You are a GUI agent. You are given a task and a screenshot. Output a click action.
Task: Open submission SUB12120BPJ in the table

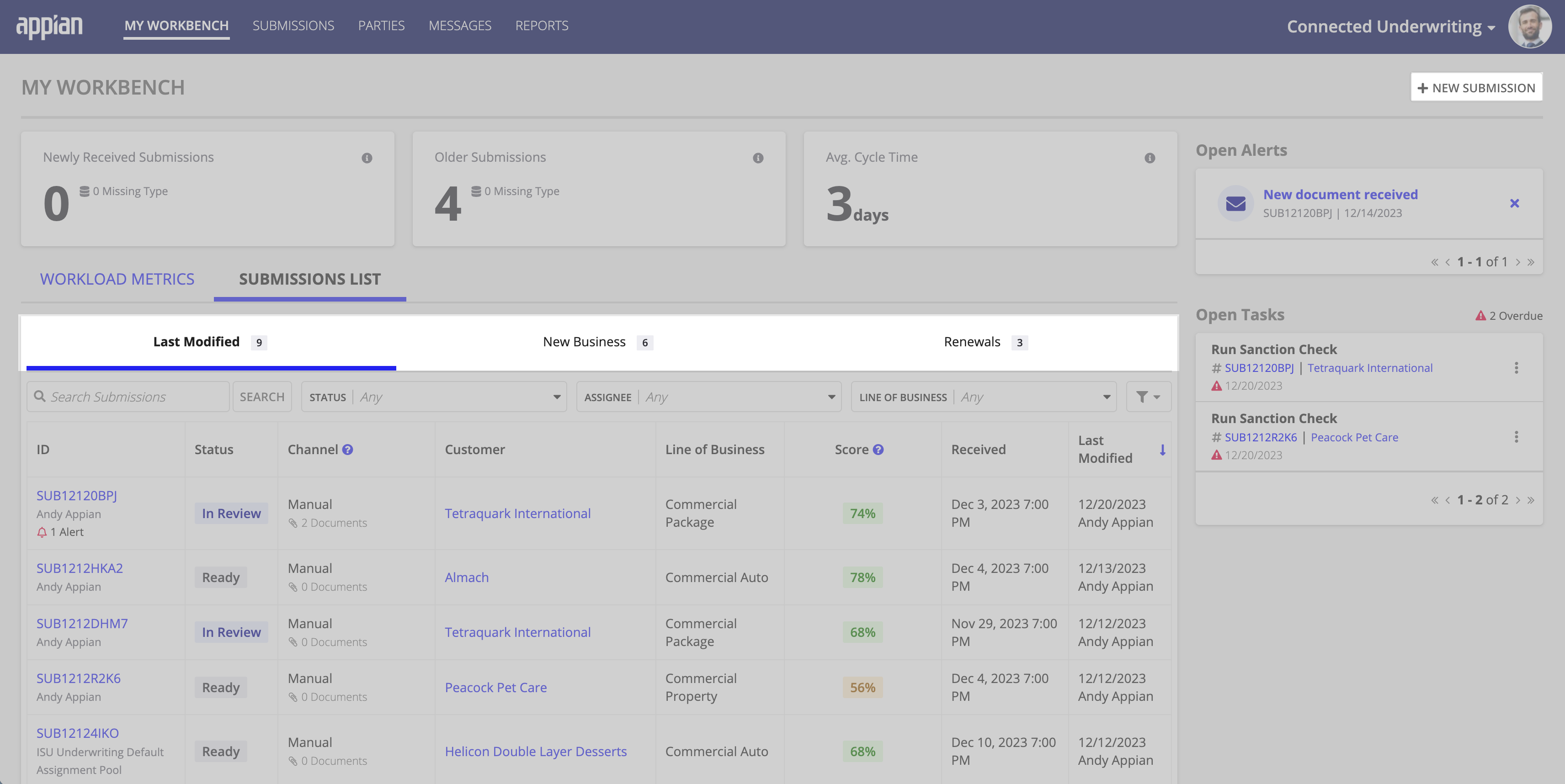pyautogui.click(x=76, y=496)
